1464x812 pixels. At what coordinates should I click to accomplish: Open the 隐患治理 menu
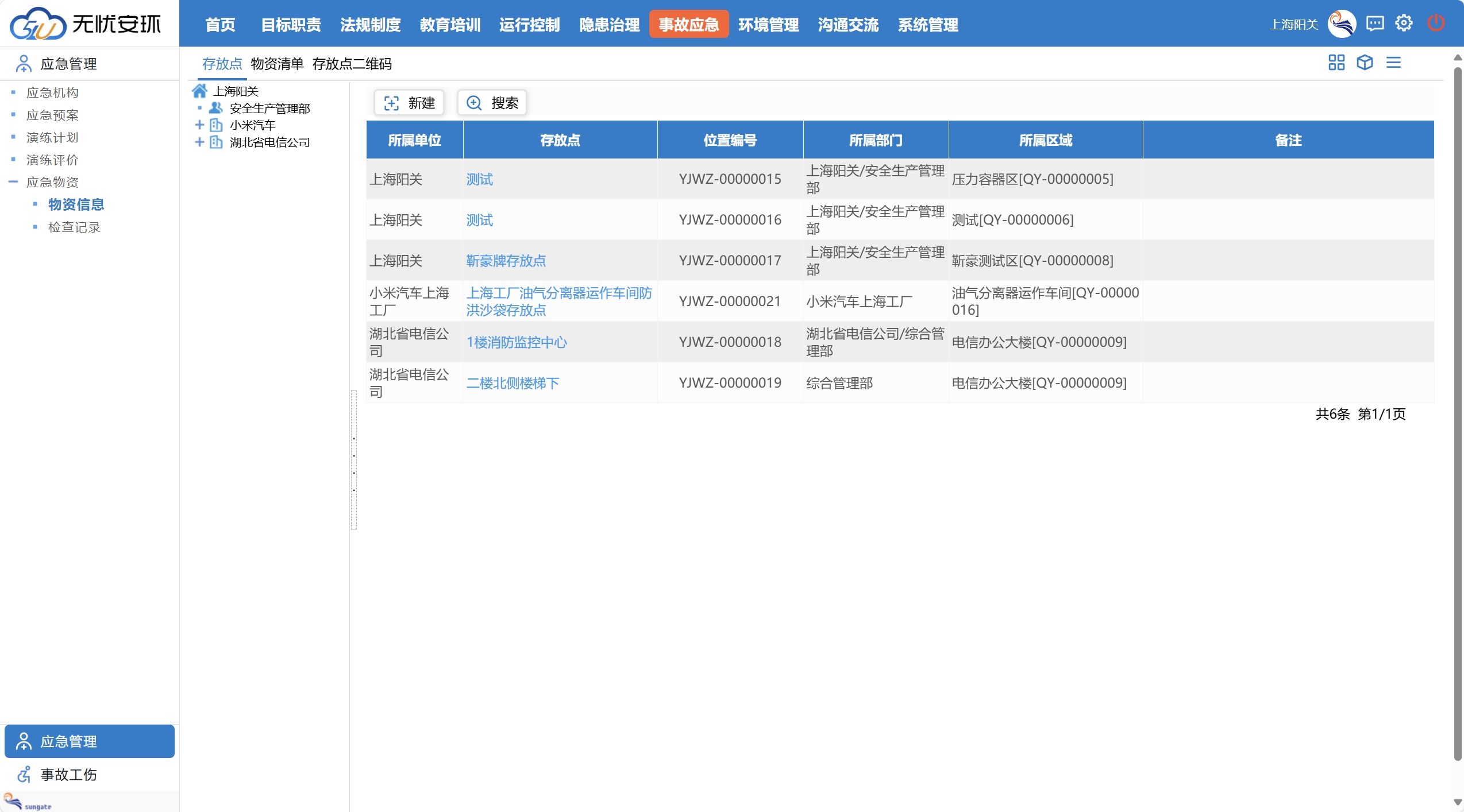tap(609, 25)
